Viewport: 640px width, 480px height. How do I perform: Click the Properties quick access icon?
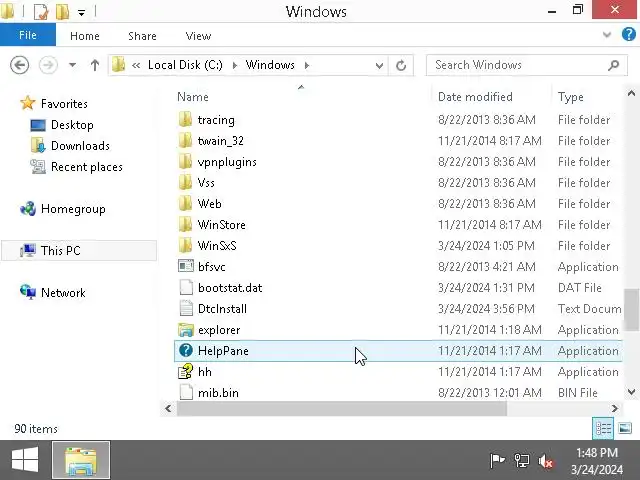(41, 11)
